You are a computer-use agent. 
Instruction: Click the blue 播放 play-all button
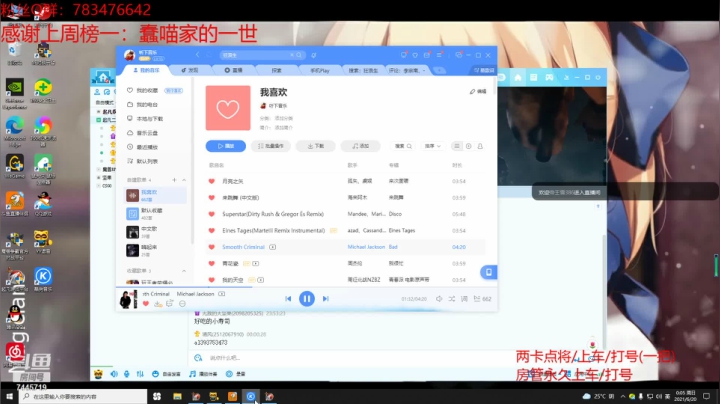(x=225, y=146)
